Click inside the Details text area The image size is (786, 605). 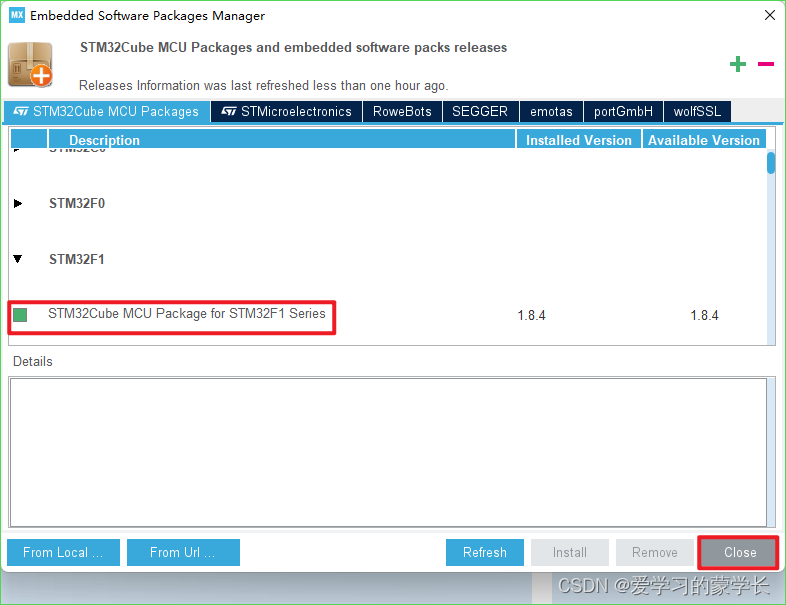tap(388, 452)
